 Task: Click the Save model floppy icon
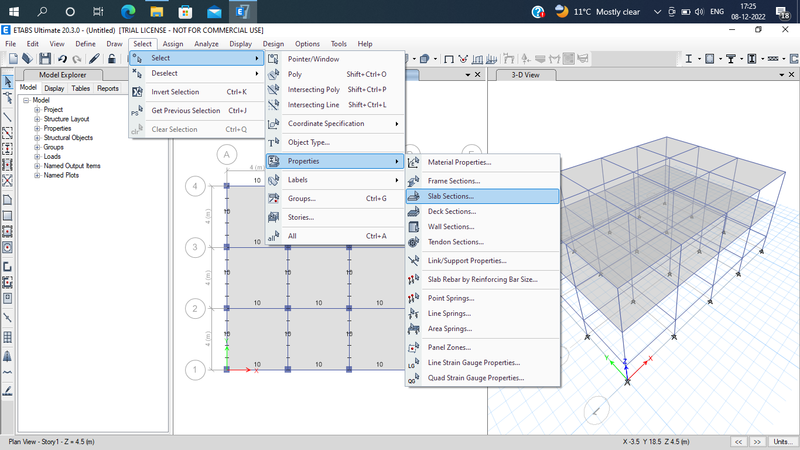click(x=45, y=59)
